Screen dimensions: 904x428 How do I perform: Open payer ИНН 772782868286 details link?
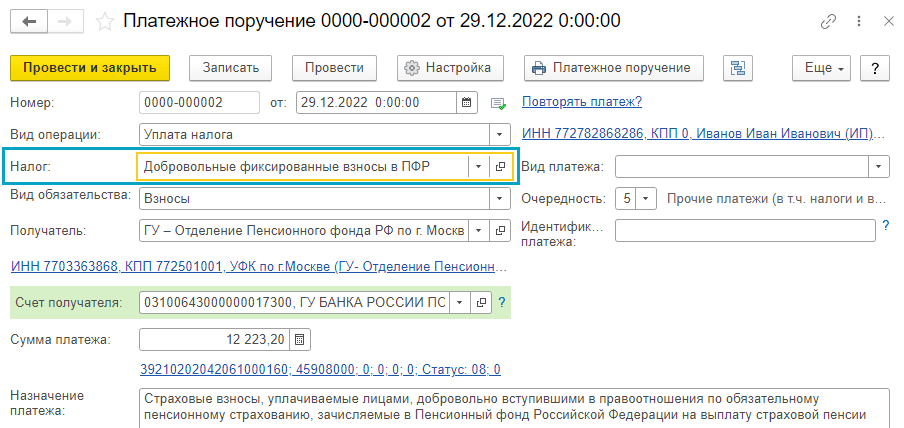click(x=703, y=134)
